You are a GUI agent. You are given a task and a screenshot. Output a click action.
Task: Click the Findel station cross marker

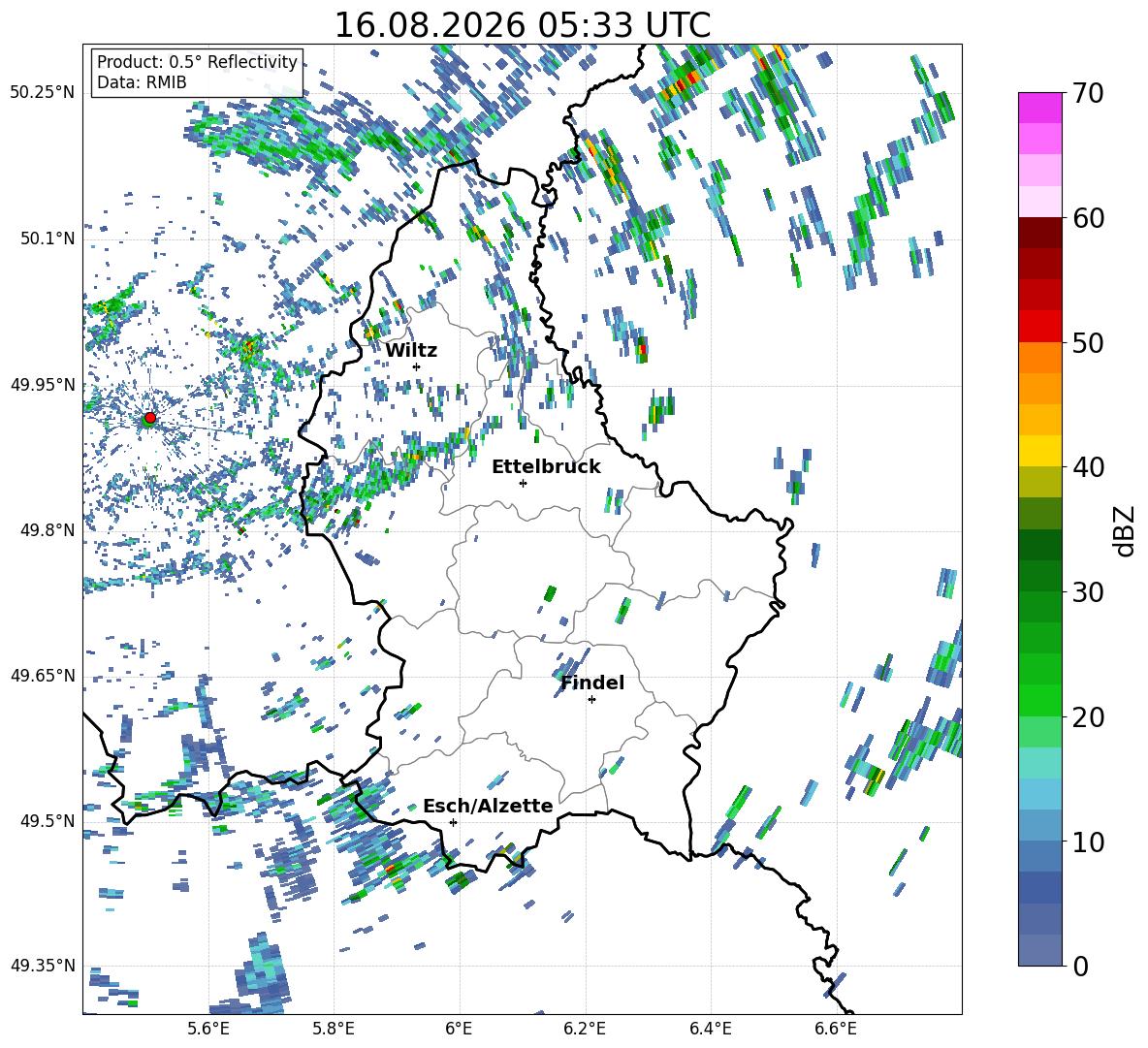coord(591,700)
